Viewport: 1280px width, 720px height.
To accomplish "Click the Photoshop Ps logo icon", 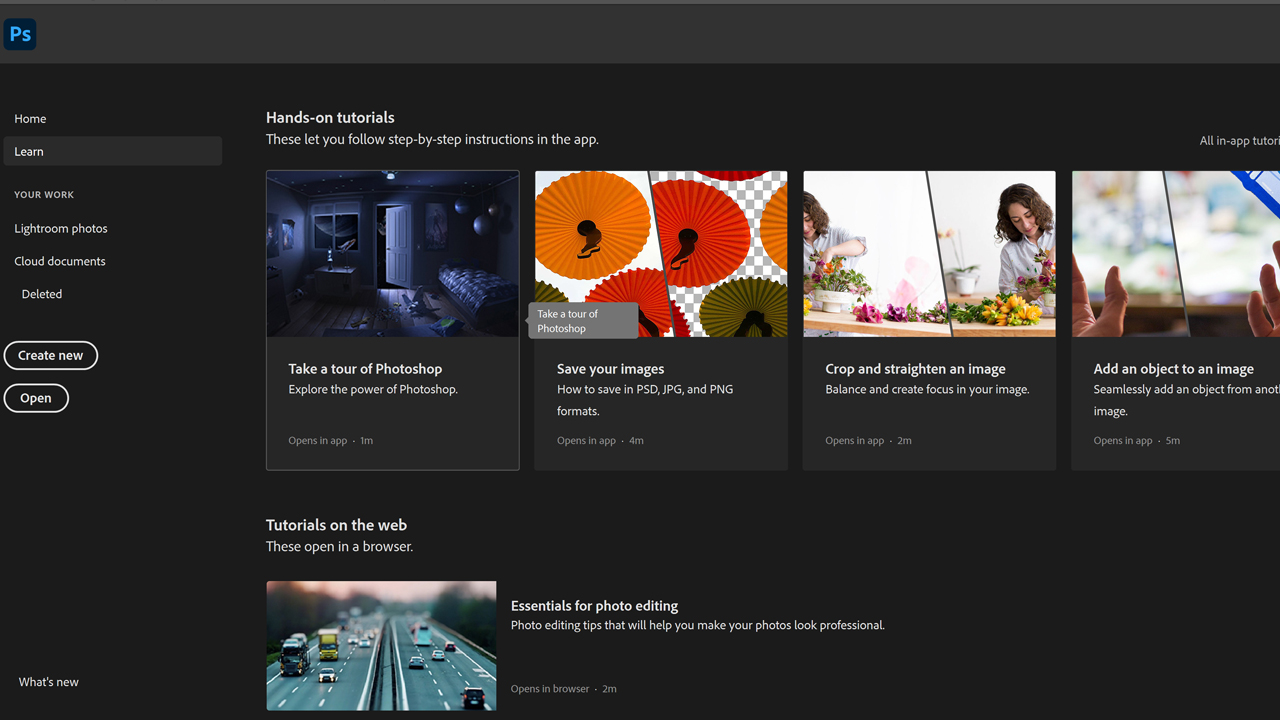I will 20,34.
